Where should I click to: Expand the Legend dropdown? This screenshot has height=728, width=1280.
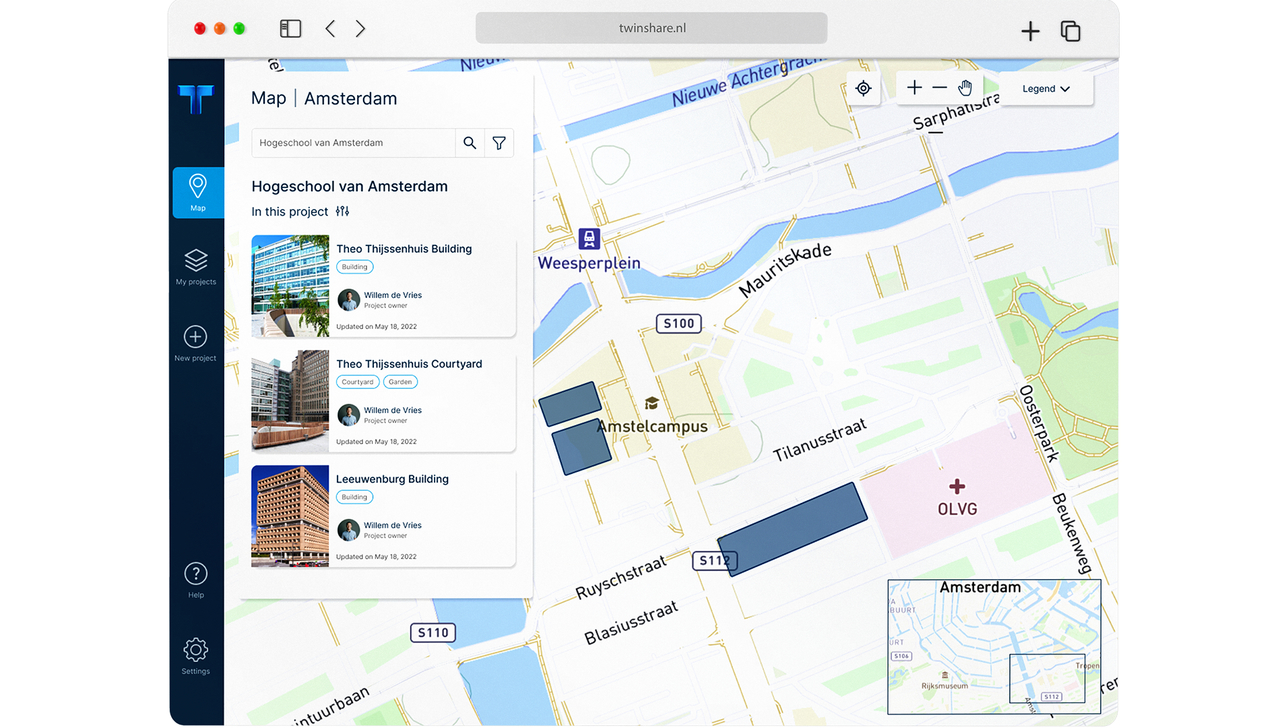(1046, 89)
